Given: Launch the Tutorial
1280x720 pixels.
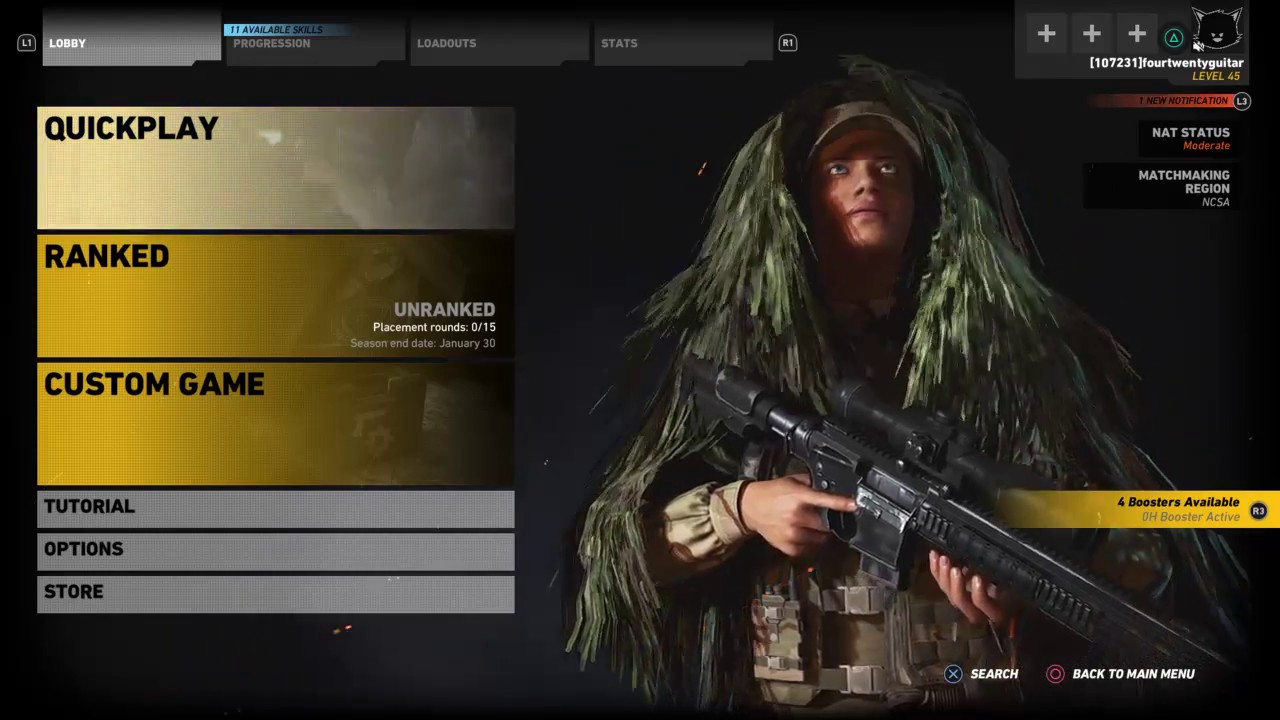Looking at the screenshot, I should pos(276,507).
